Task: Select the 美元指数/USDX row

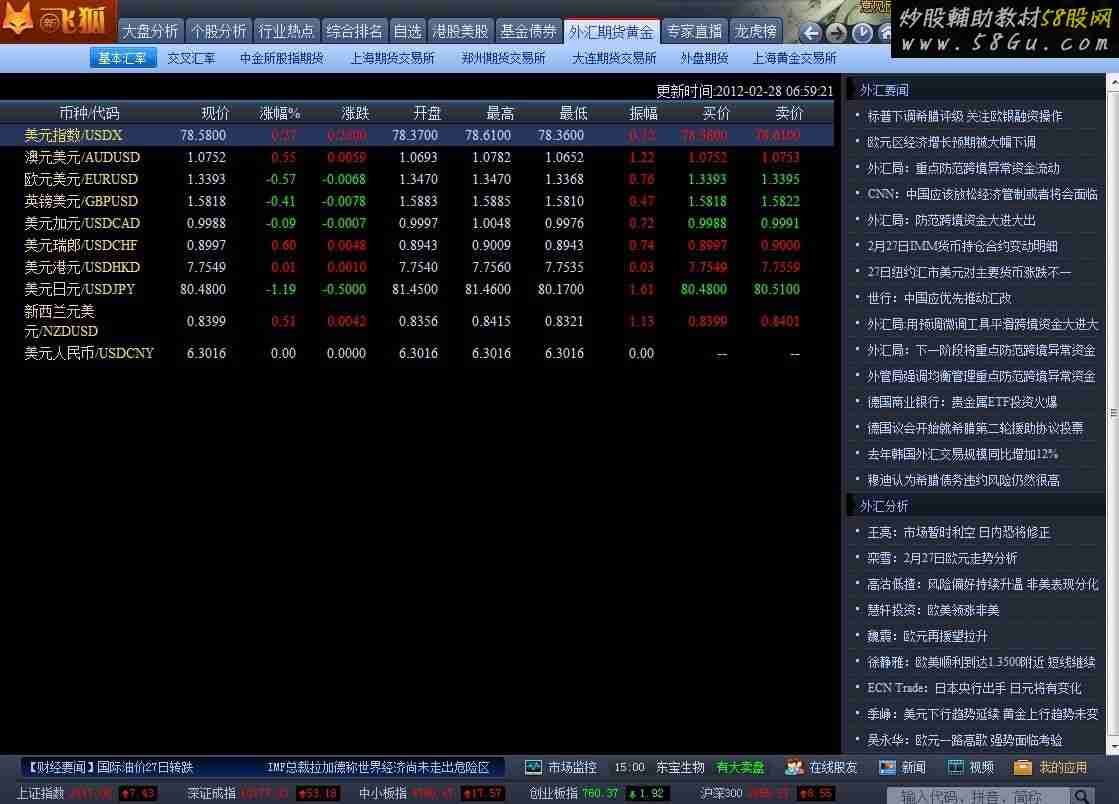Action: click(417, 135)
